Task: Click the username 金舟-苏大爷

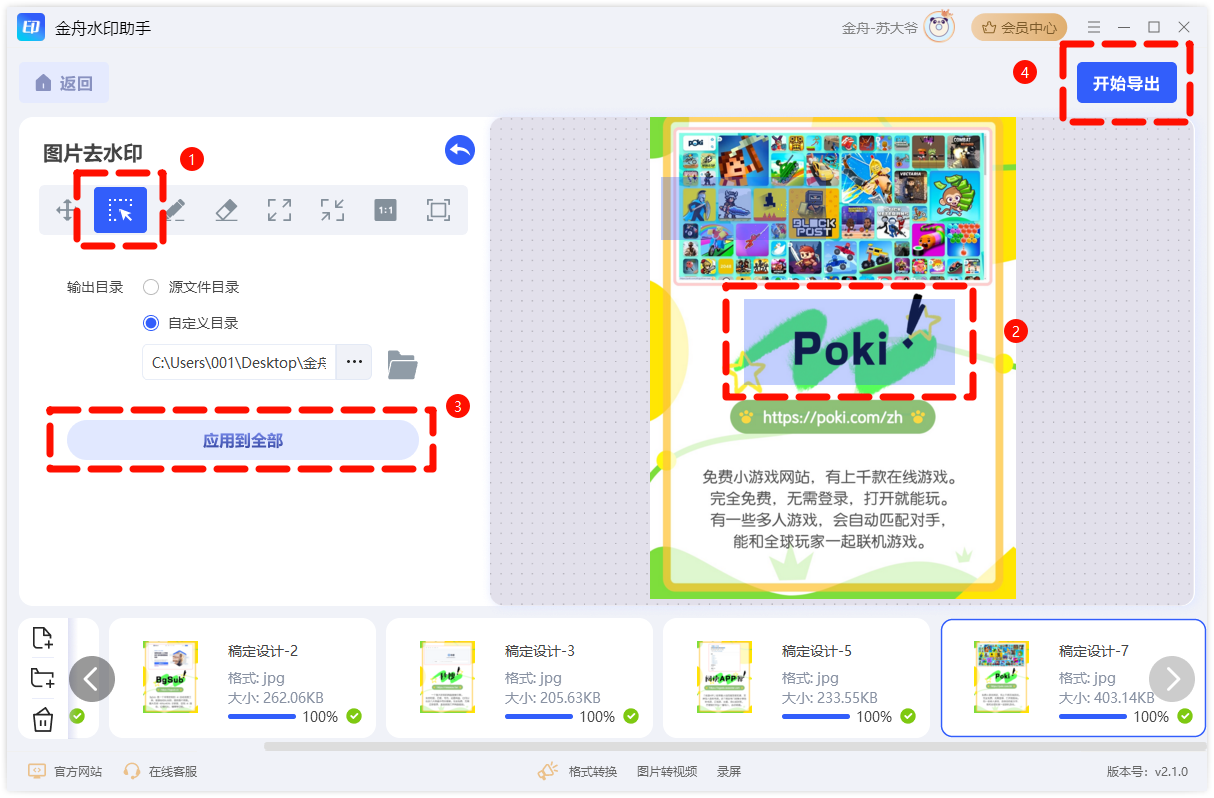Action: point(879,28)
